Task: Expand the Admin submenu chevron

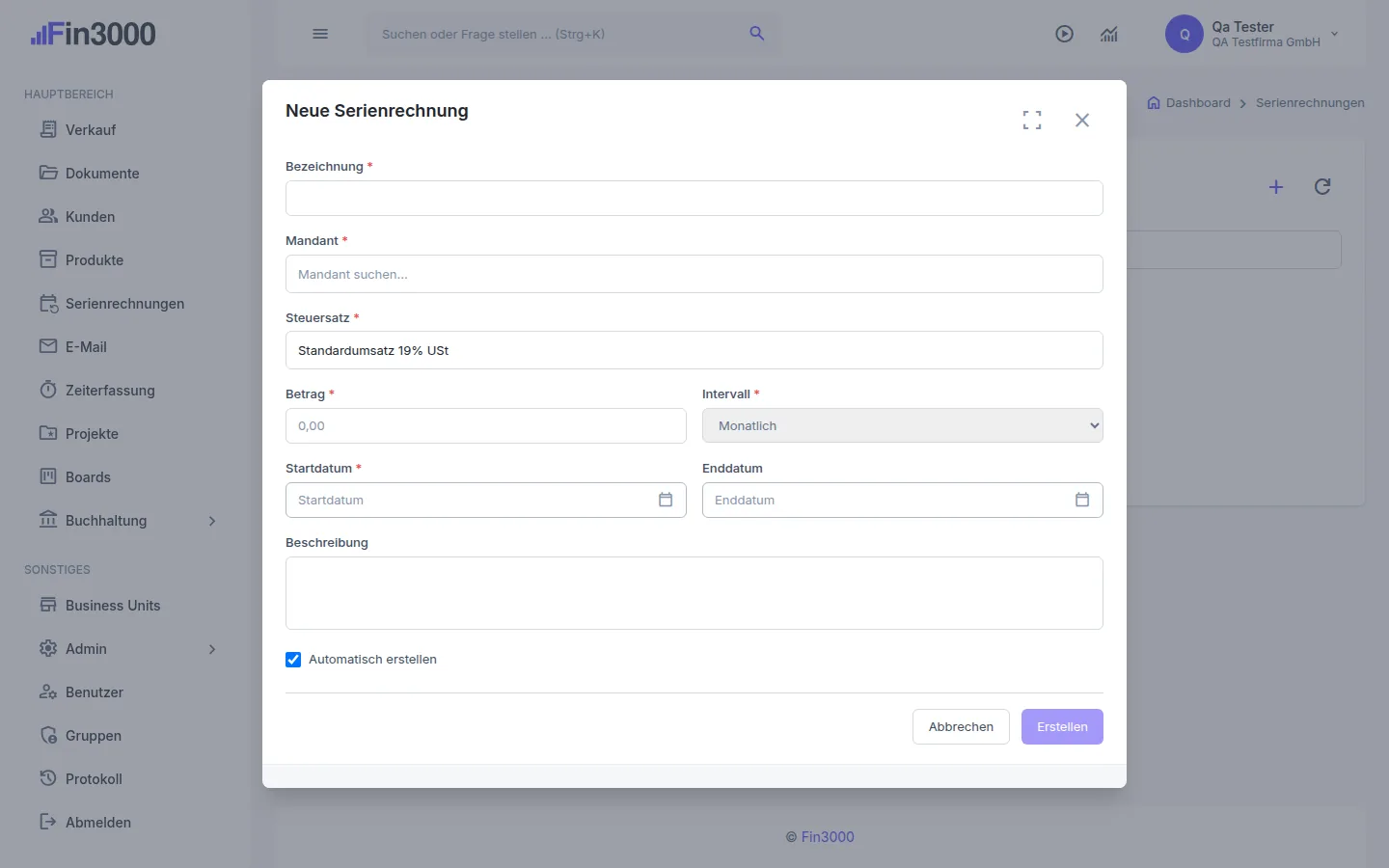Action: click(212, 649)
